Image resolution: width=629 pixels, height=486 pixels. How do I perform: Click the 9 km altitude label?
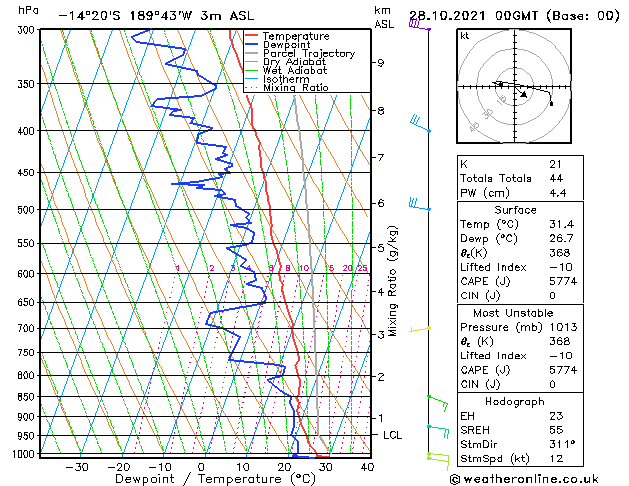(x=380, y=63)
